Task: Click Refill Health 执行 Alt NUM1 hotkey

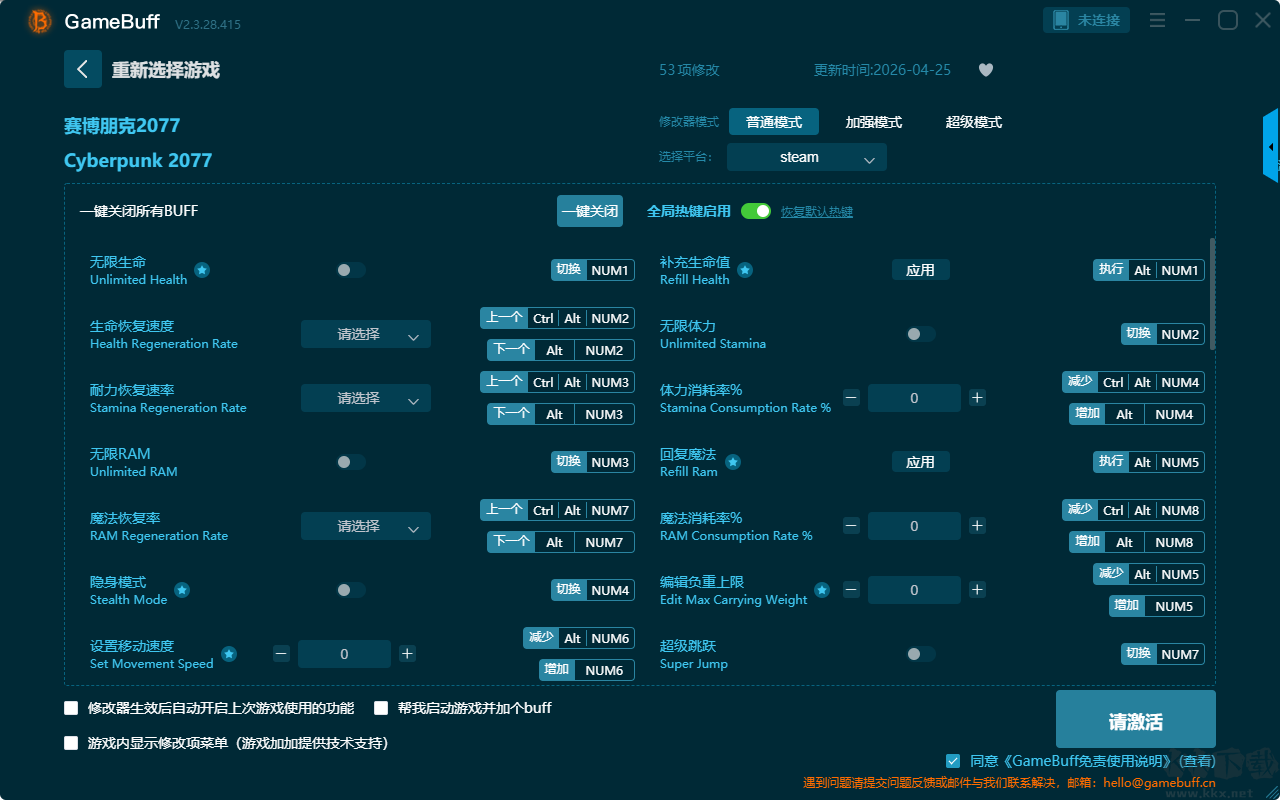Action: point(1149,270)
